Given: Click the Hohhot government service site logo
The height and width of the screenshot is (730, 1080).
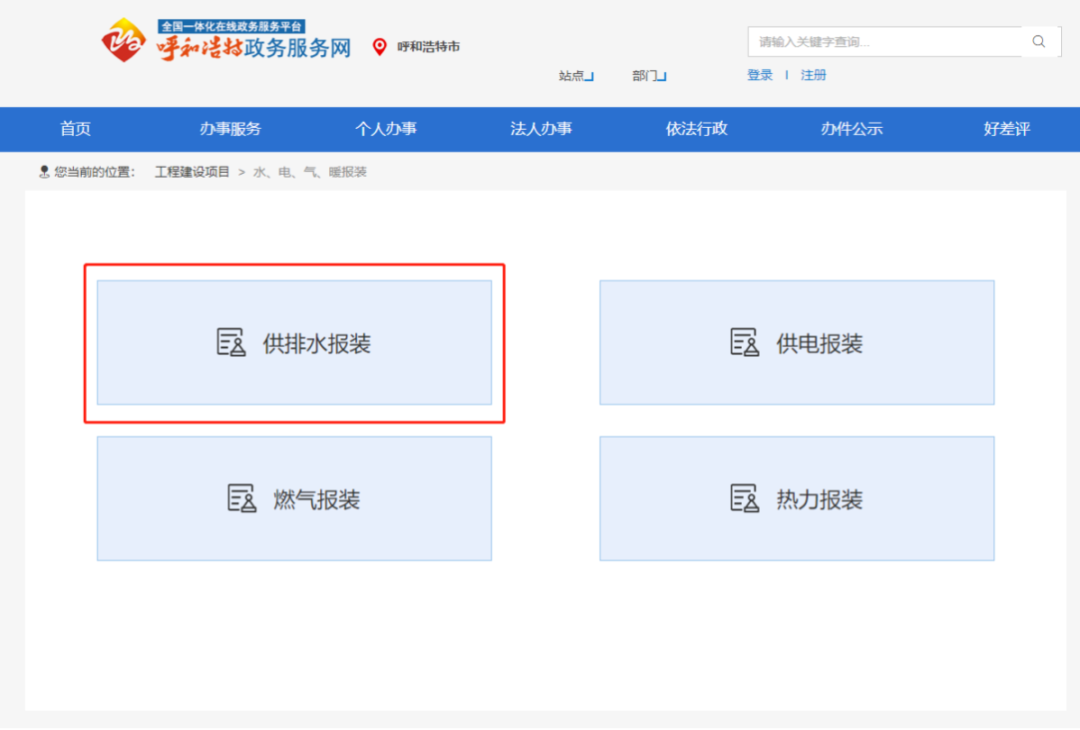Looking at the screenshot, I should (226, 41).
